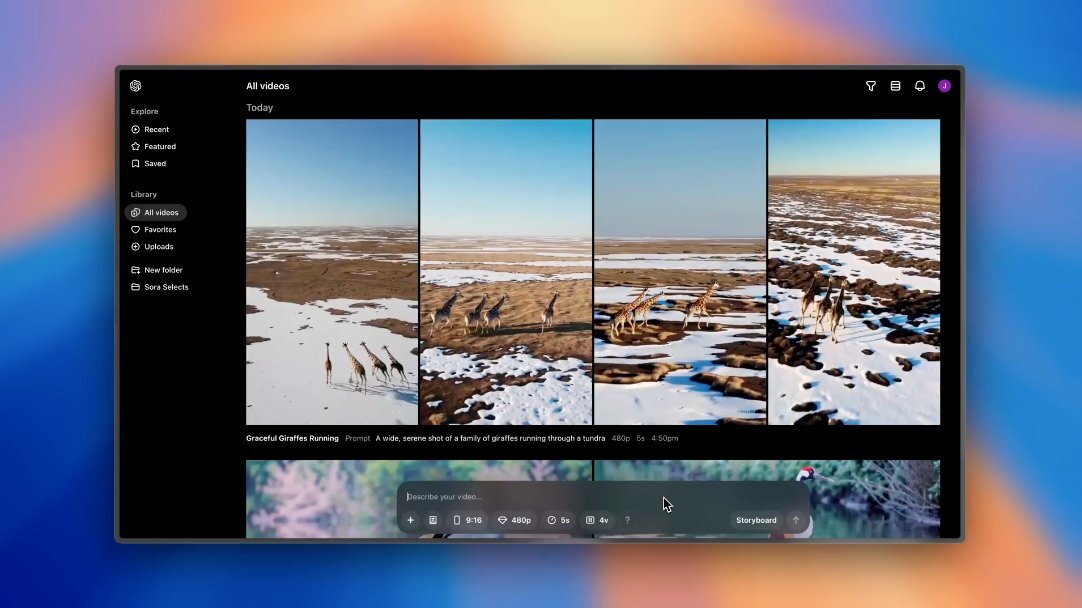The image size is (1082, 608).
Task: Open the notifications bell
Action: 920,86
